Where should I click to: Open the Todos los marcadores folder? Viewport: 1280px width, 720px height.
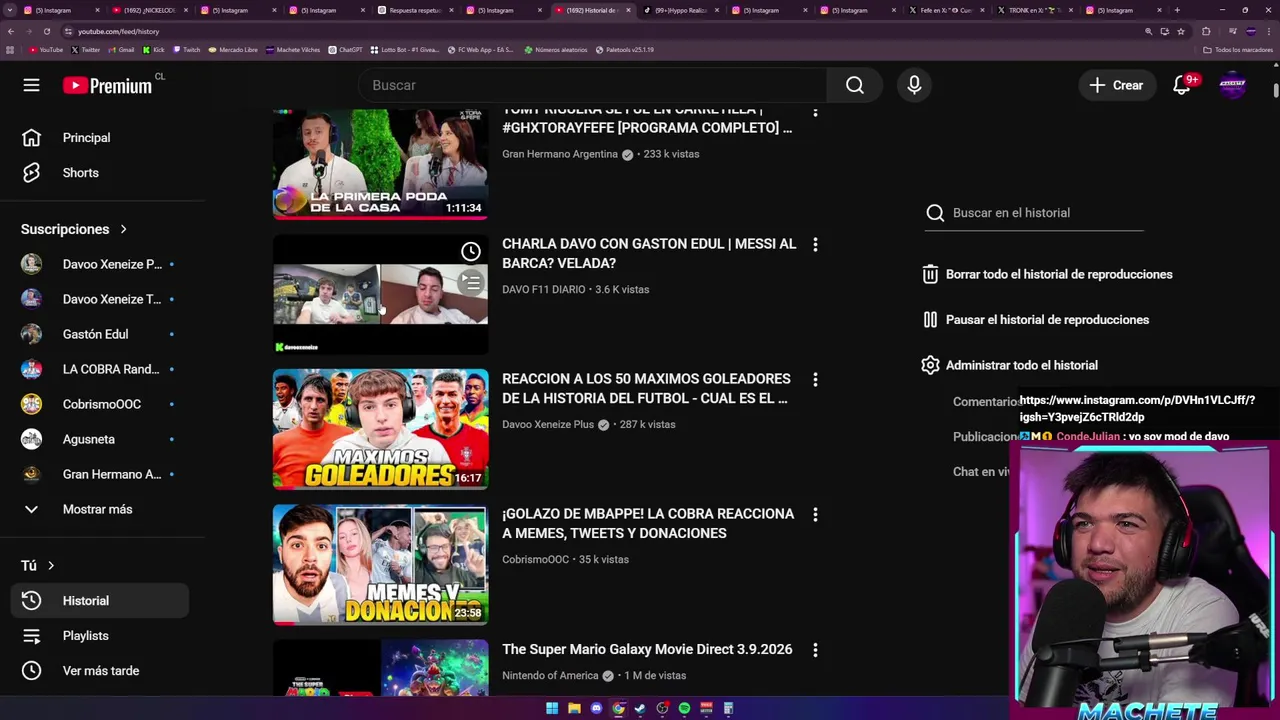tap(1238, 49)
